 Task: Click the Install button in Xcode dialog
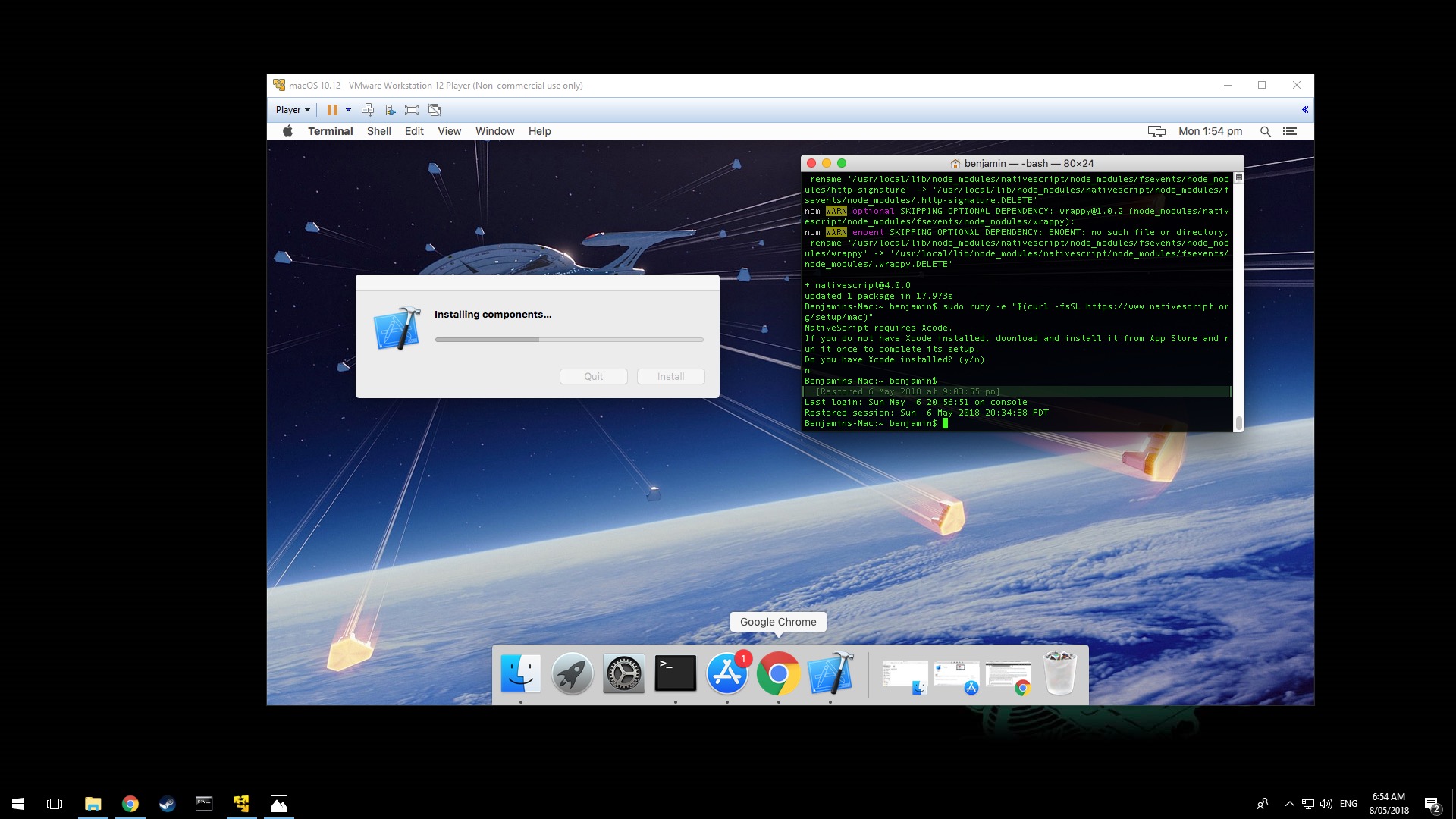click(670, 377)
